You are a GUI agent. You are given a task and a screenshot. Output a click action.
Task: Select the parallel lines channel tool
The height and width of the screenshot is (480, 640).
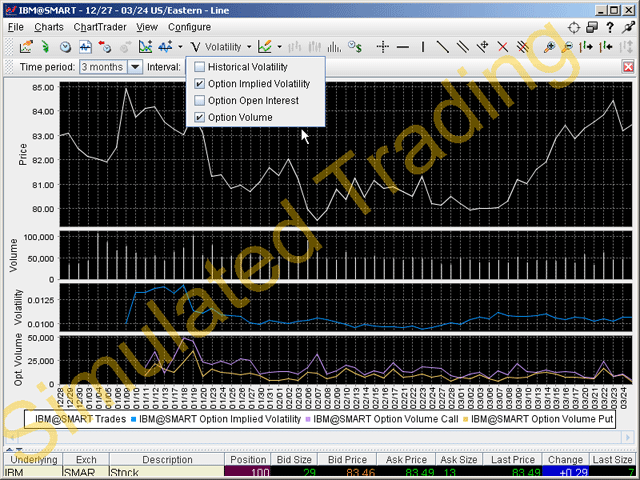(462, 47)
